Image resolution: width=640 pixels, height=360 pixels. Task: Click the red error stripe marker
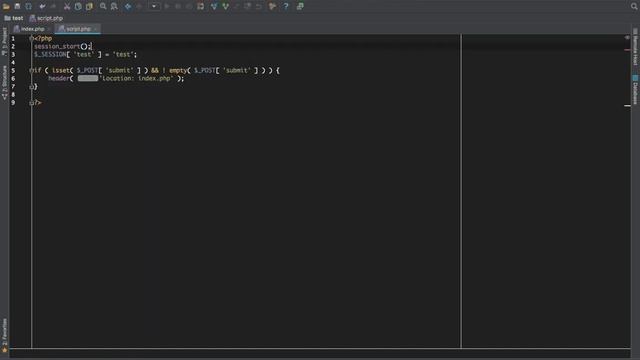click(x=627, y=50)
